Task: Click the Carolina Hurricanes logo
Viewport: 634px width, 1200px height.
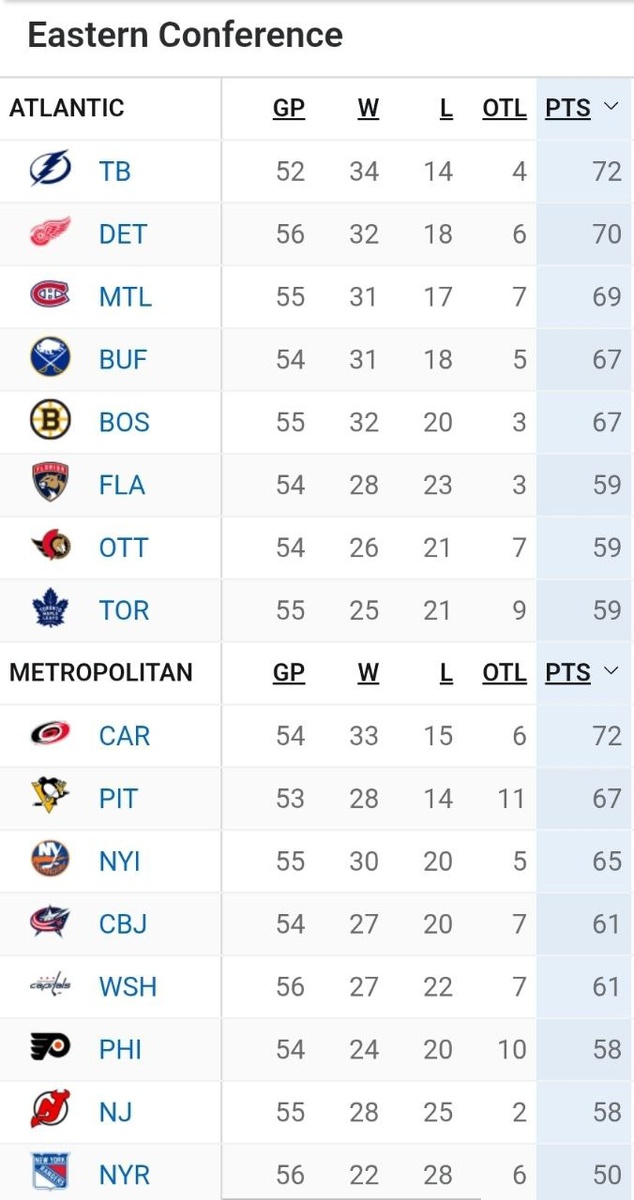Action: [50, 735]
